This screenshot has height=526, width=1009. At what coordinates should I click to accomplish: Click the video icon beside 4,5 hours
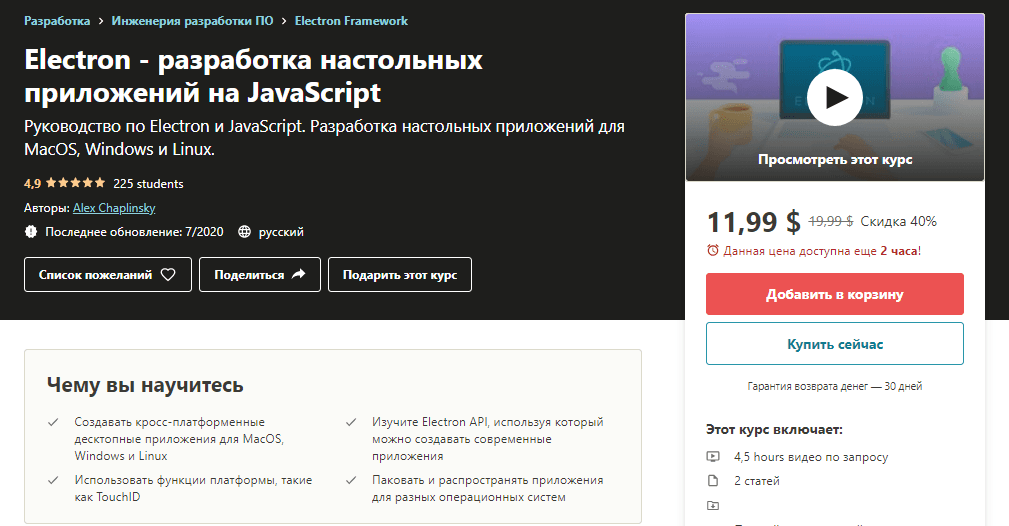coord(713,456)
